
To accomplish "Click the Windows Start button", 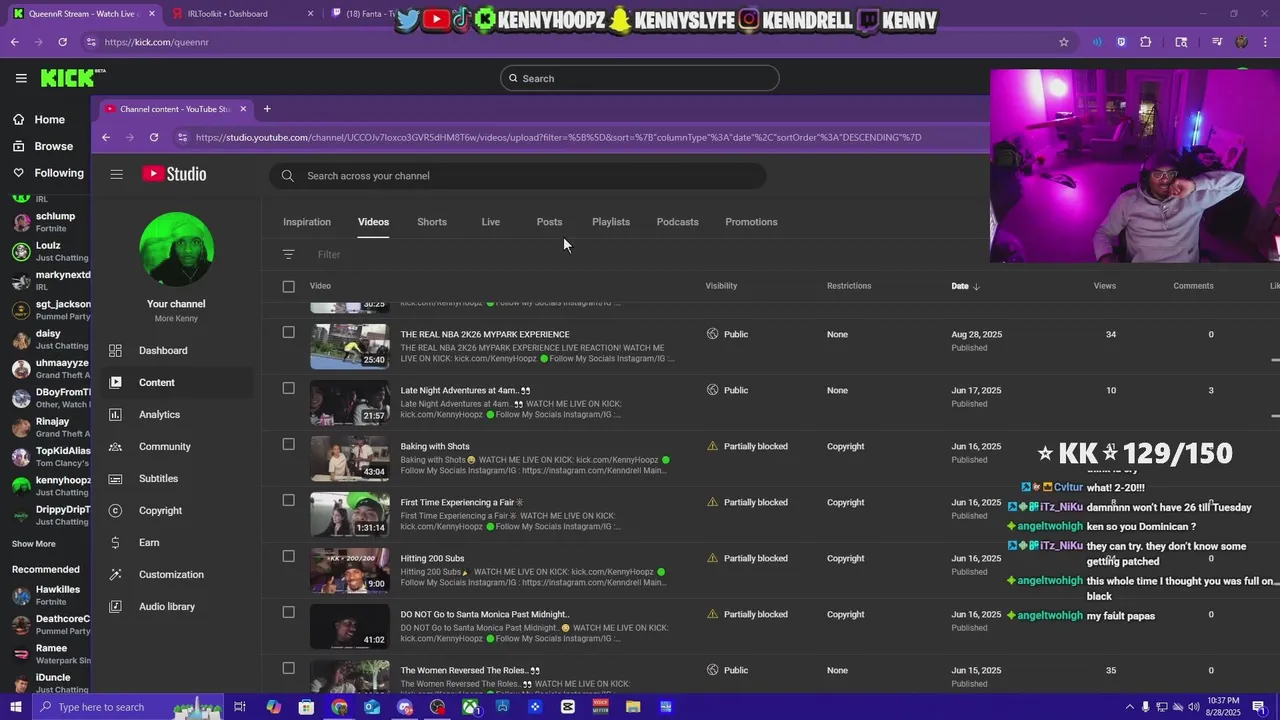I will [x=15, y=707].
